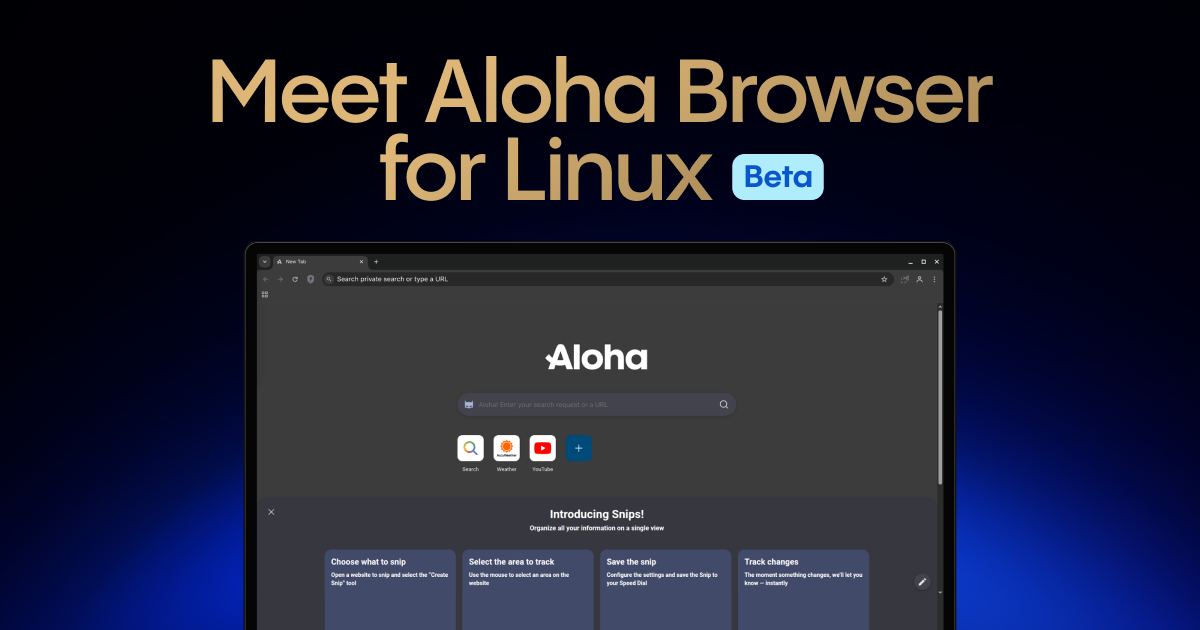Click the Beta badge in the headline
1200x630 pixels.
pos(778,177)
